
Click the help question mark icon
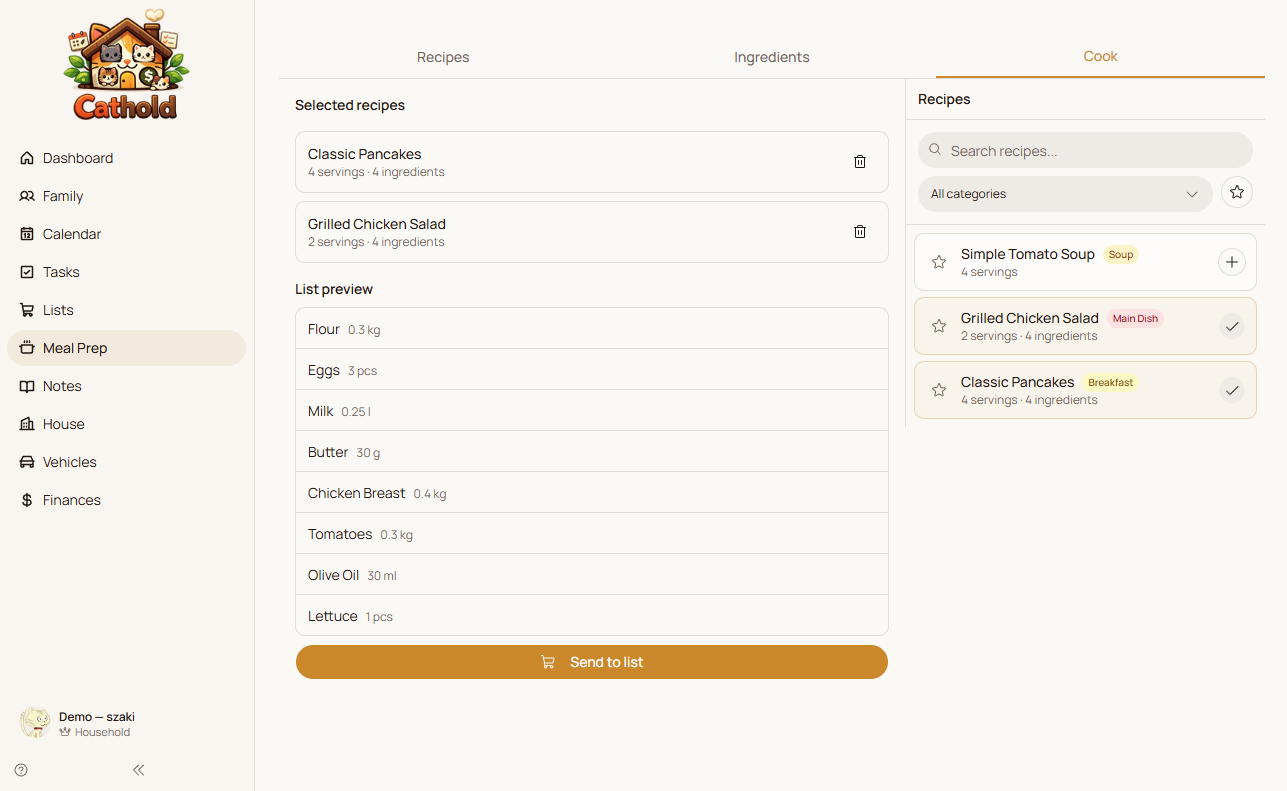click(21, 770)
